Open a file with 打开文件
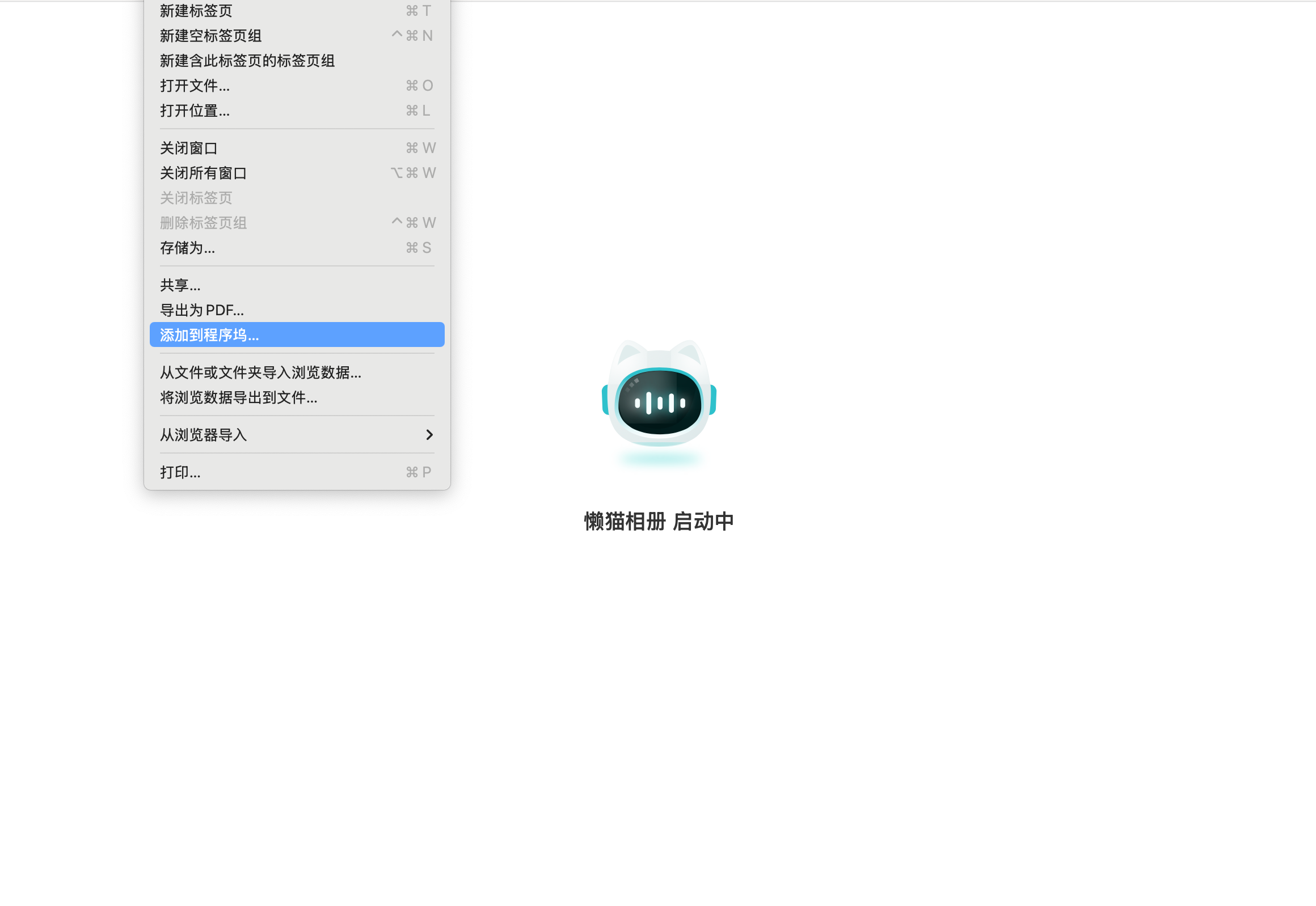The width and height of the screenshot is (1316, 906). click(194, 85)
